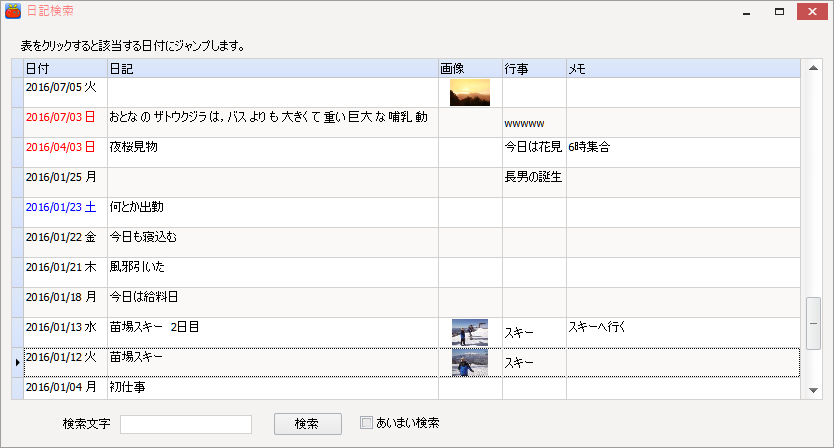834x448 pixels.
Task: Select date cell 2016/01/21 木
Action: click(65, 272)
